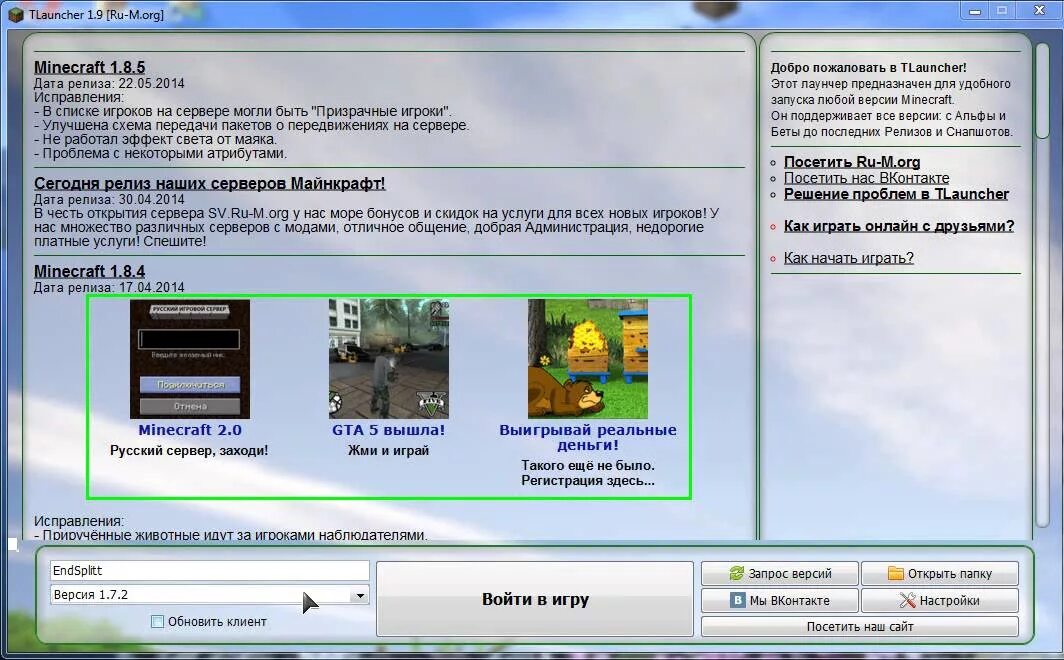Click the VK logo icon on Мы ВКонтакте
The height and width of the screenshot is (660, 1064).
[x=737, y=600]
